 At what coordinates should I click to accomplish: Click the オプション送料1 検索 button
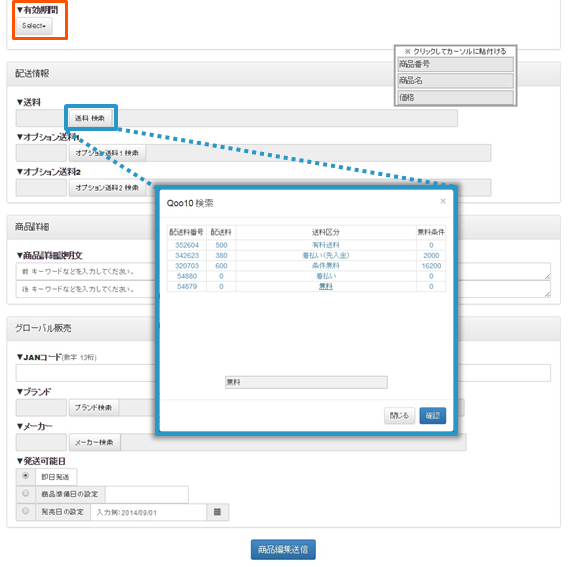pyautogui.click(x=107, y=153)
